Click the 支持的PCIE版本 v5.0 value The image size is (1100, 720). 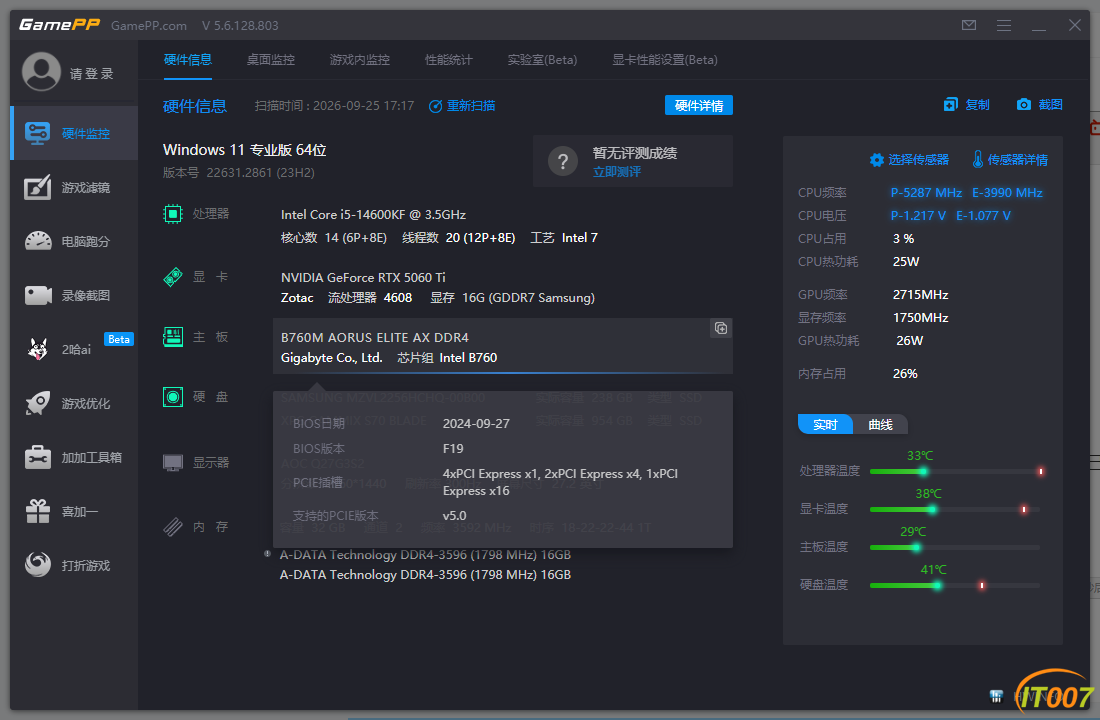click(455, 516)
